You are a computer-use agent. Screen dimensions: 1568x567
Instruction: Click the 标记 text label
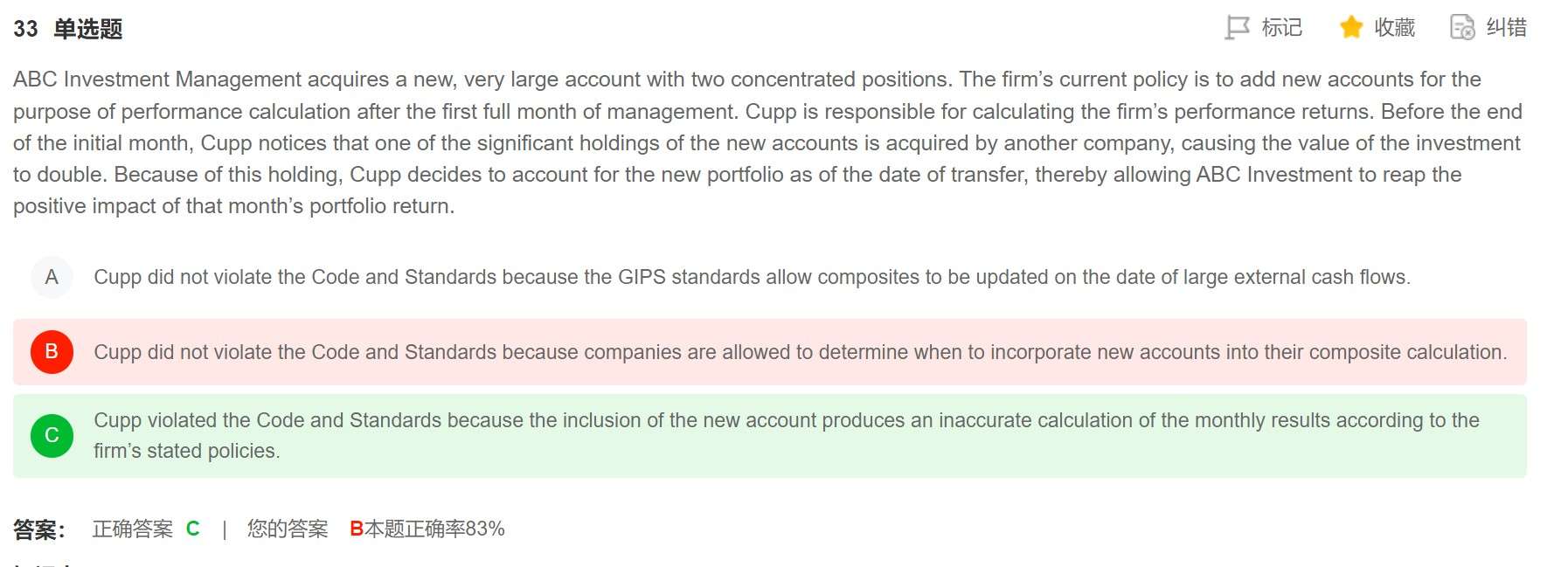pos(1281,28)
